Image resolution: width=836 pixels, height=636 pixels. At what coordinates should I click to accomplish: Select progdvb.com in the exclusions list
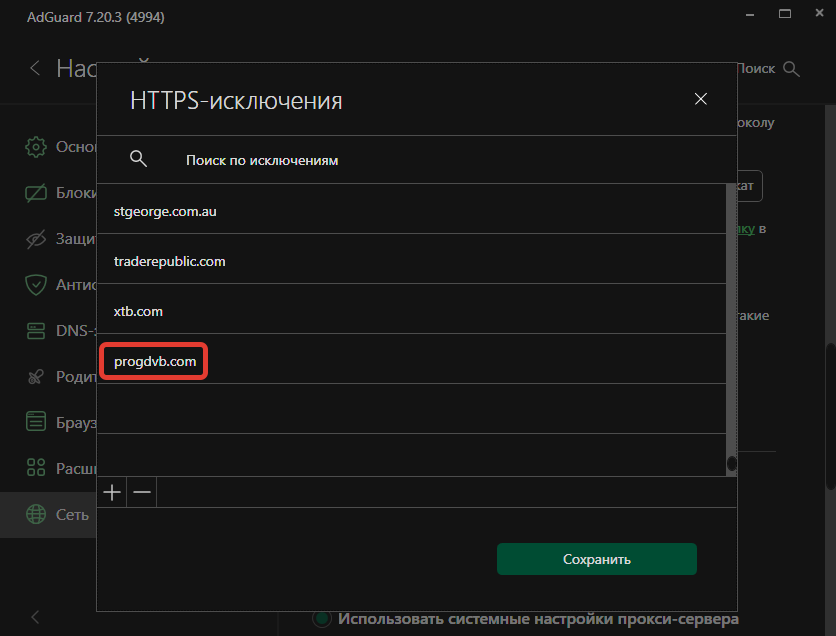pyautogui.click(x=155, y=361)
